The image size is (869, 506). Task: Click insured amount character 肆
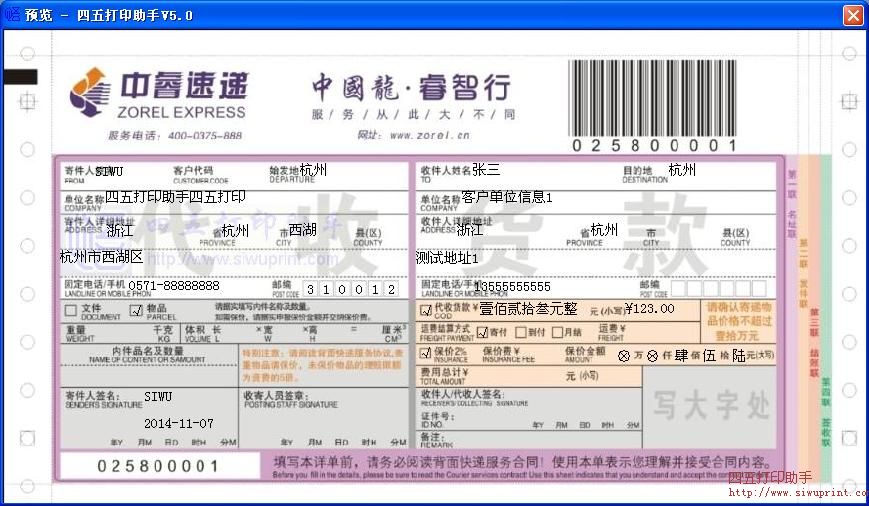click(681, 355)
